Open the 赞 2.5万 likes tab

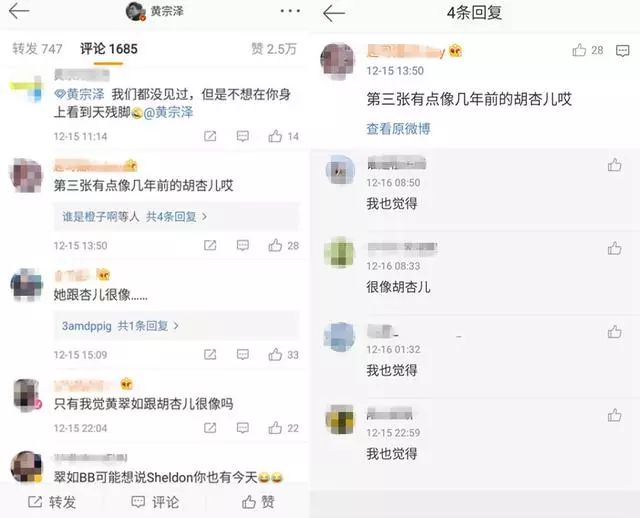273,49
